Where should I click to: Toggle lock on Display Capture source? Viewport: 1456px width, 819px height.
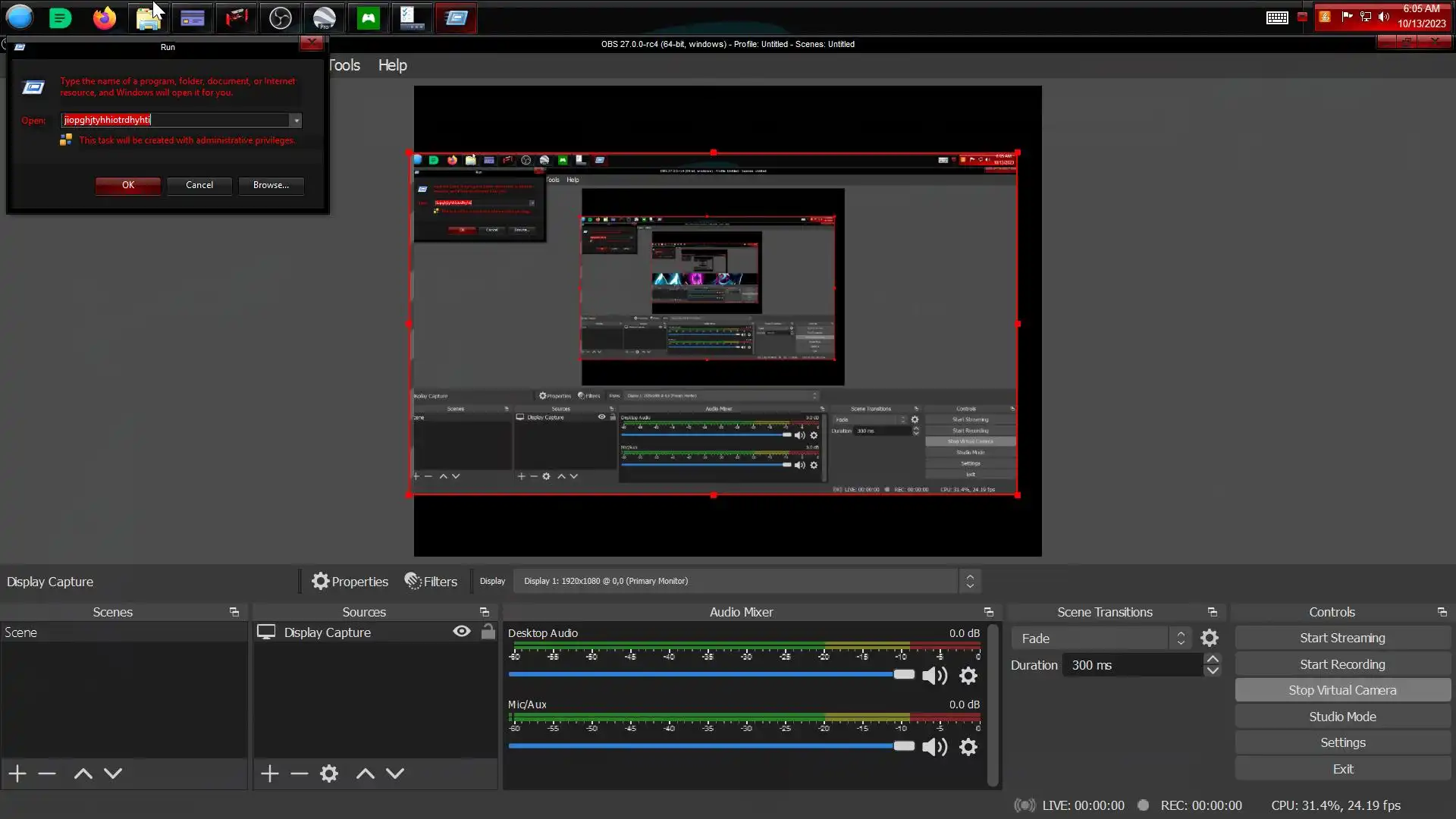488,632
